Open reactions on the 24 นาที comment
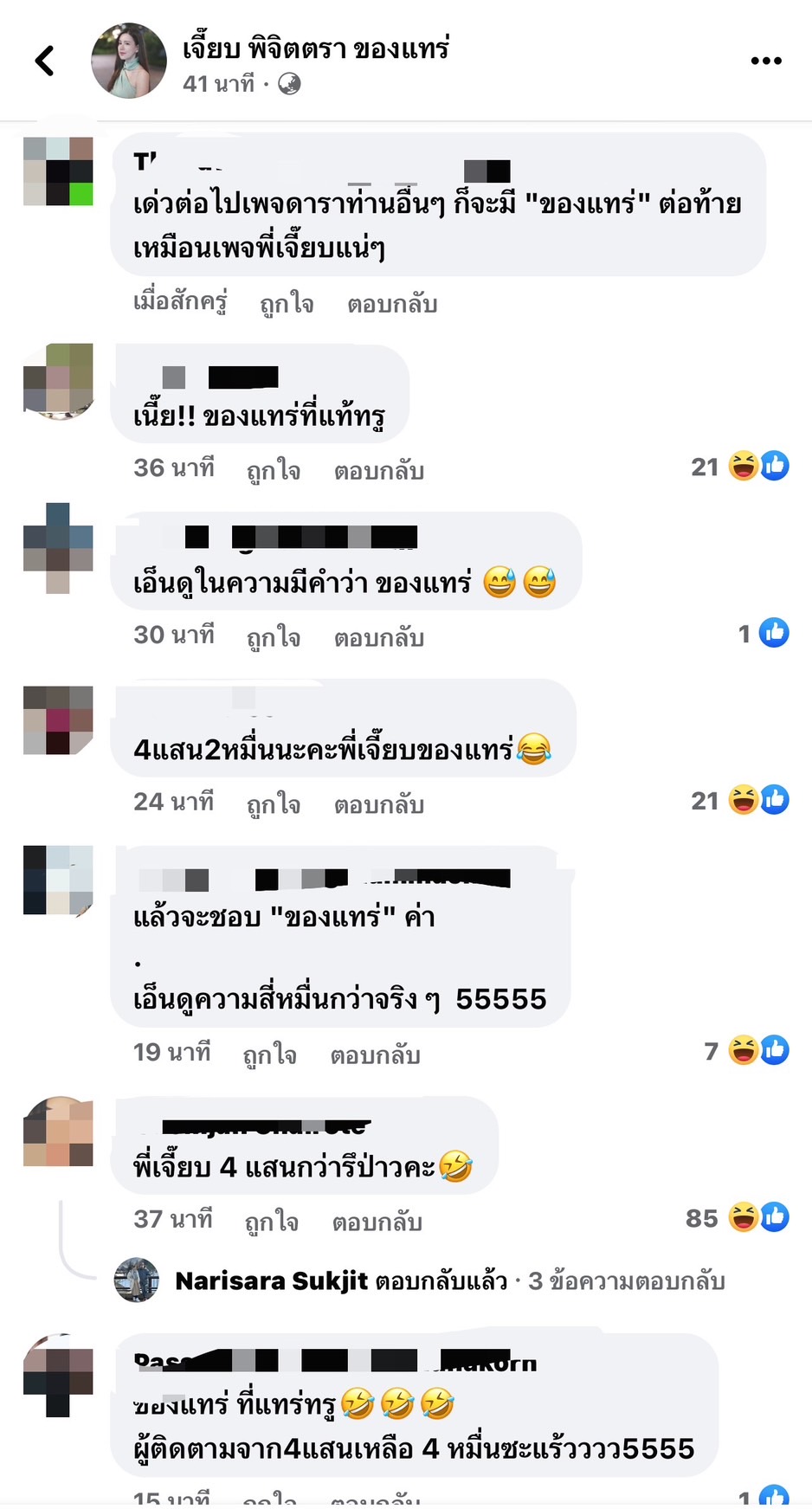This screenshot has height=1509, width=812. click(x=740, y=801)
